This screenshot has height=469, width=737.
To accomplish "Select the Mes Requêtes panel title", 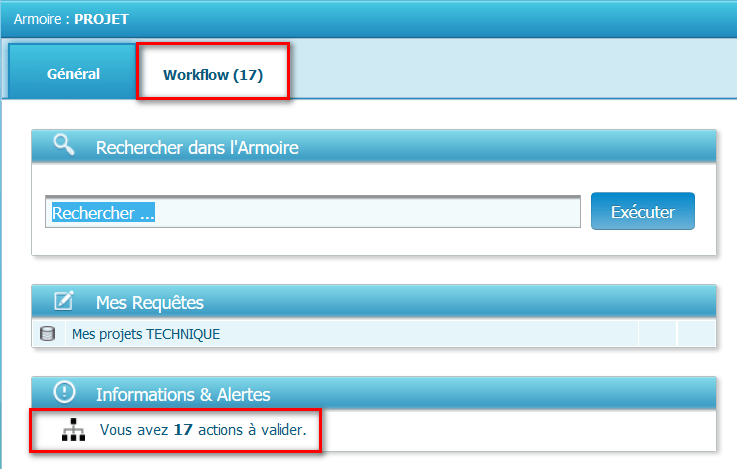I will (149, 302).
